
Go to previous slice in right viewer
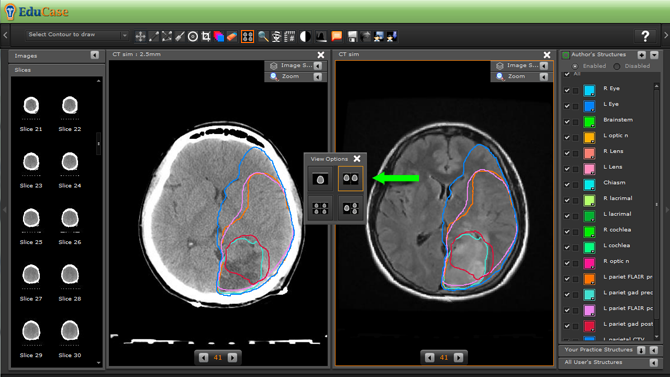pyautogui.click(x=429, y=357)
